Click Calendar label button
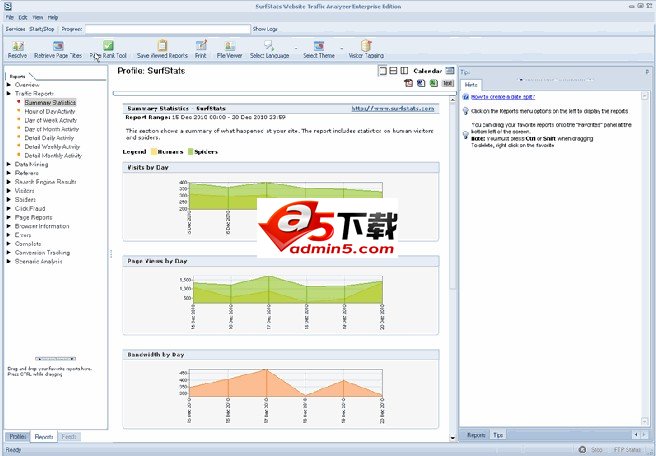The width and height of the screenshot is (656, 456). (x=428, y=71)
